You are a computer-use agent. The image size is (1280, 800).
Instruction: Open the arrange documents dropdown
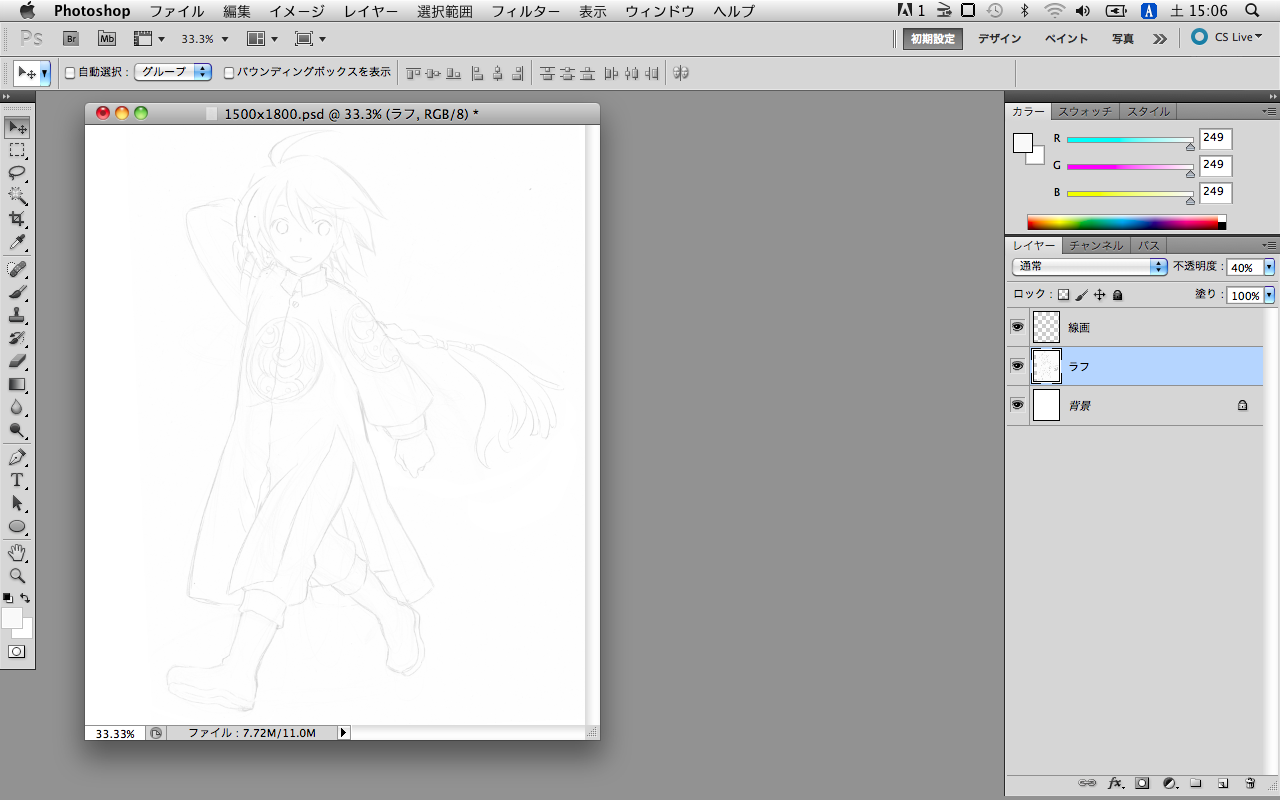click(262, 39)
